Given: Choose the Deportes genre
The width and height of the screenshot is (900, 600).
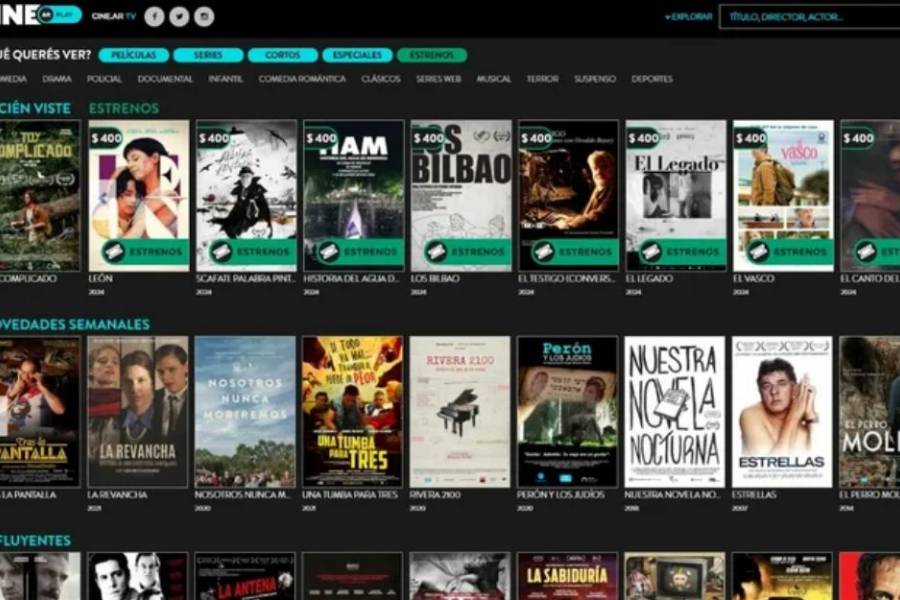Looking at the screenshot, I should [x=652, y=79].
